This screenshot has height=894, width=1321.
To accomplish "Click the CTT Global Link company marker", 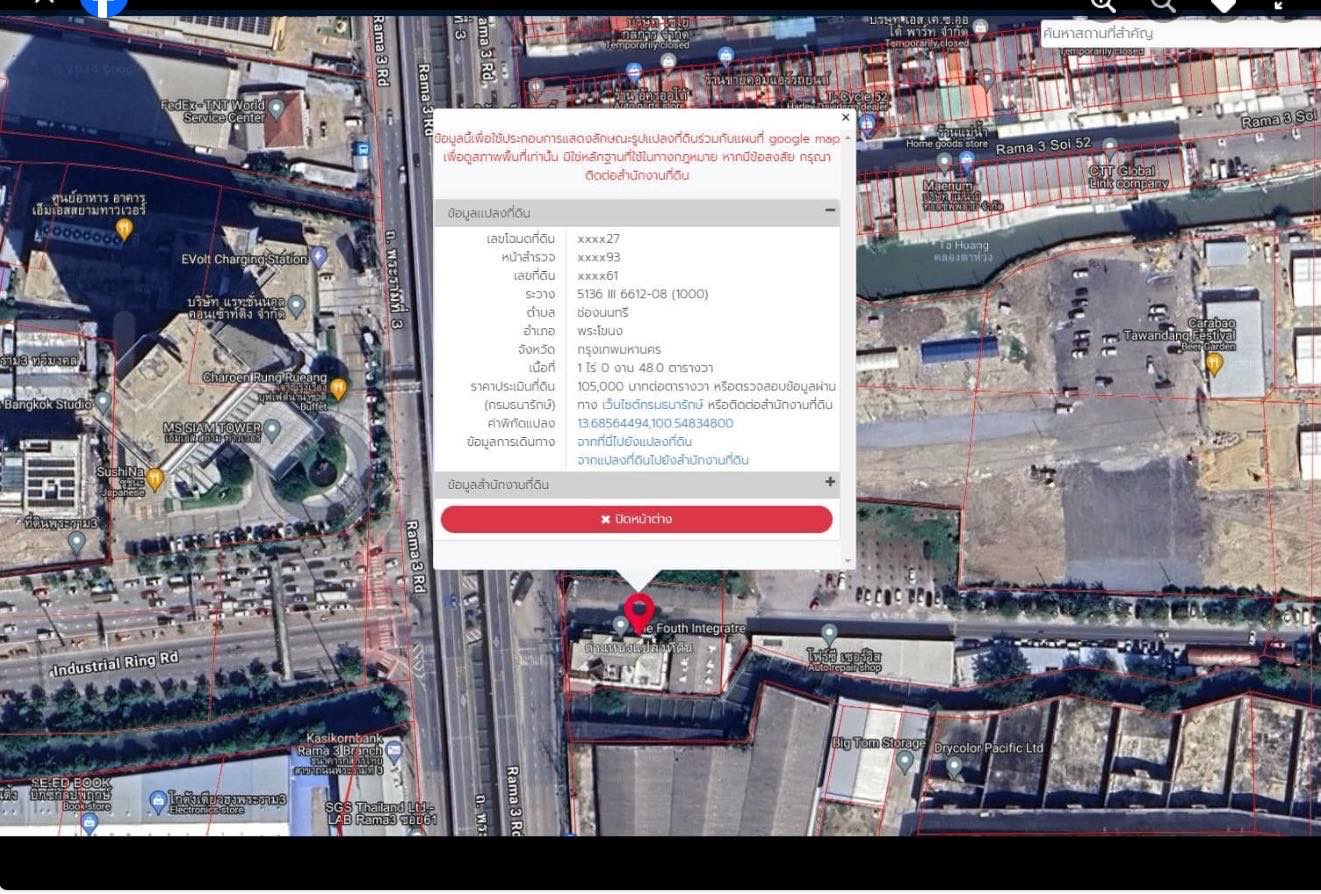I will coord(1109,149).
